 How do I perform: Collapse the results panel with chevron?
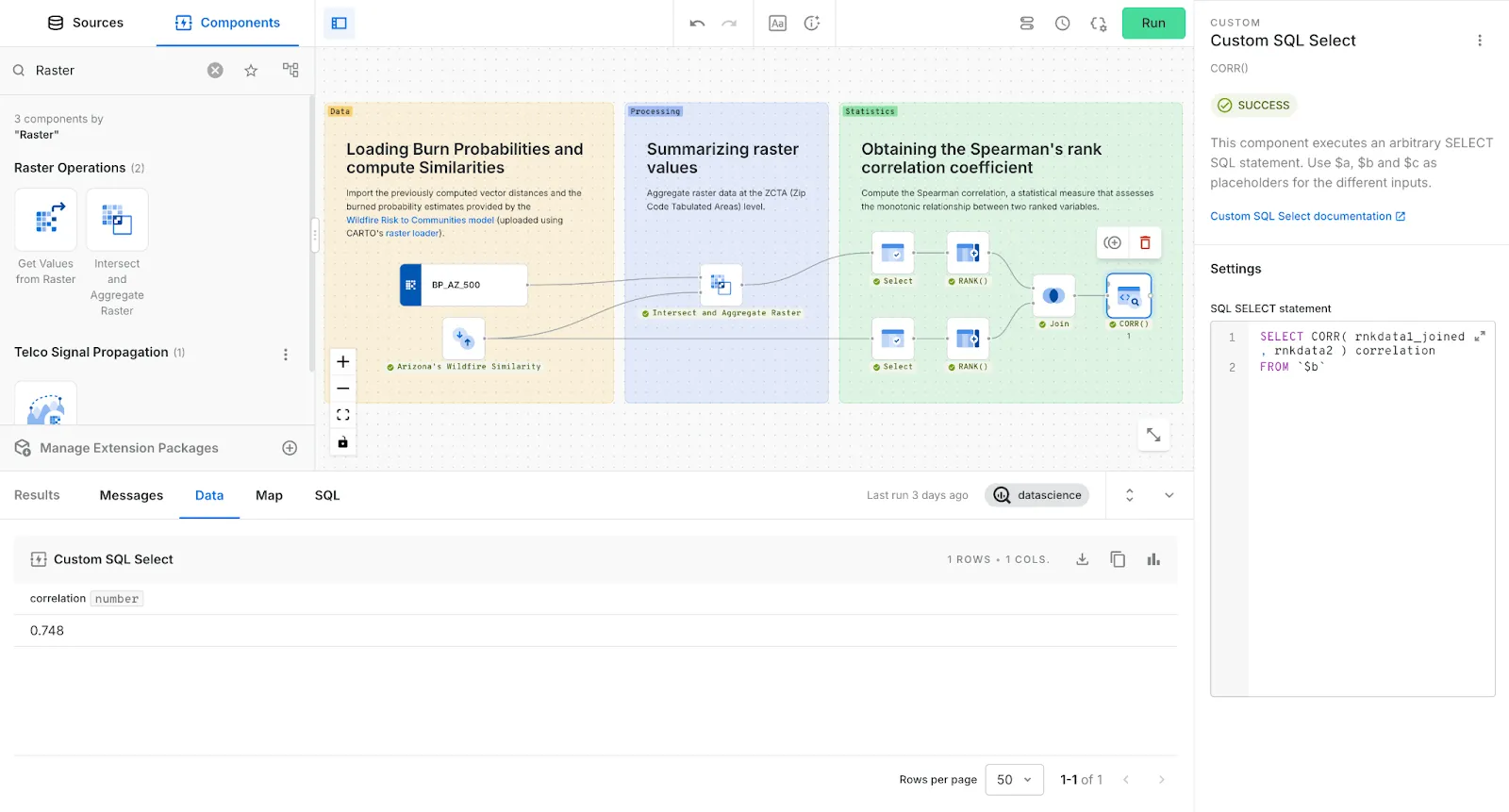1169,495
